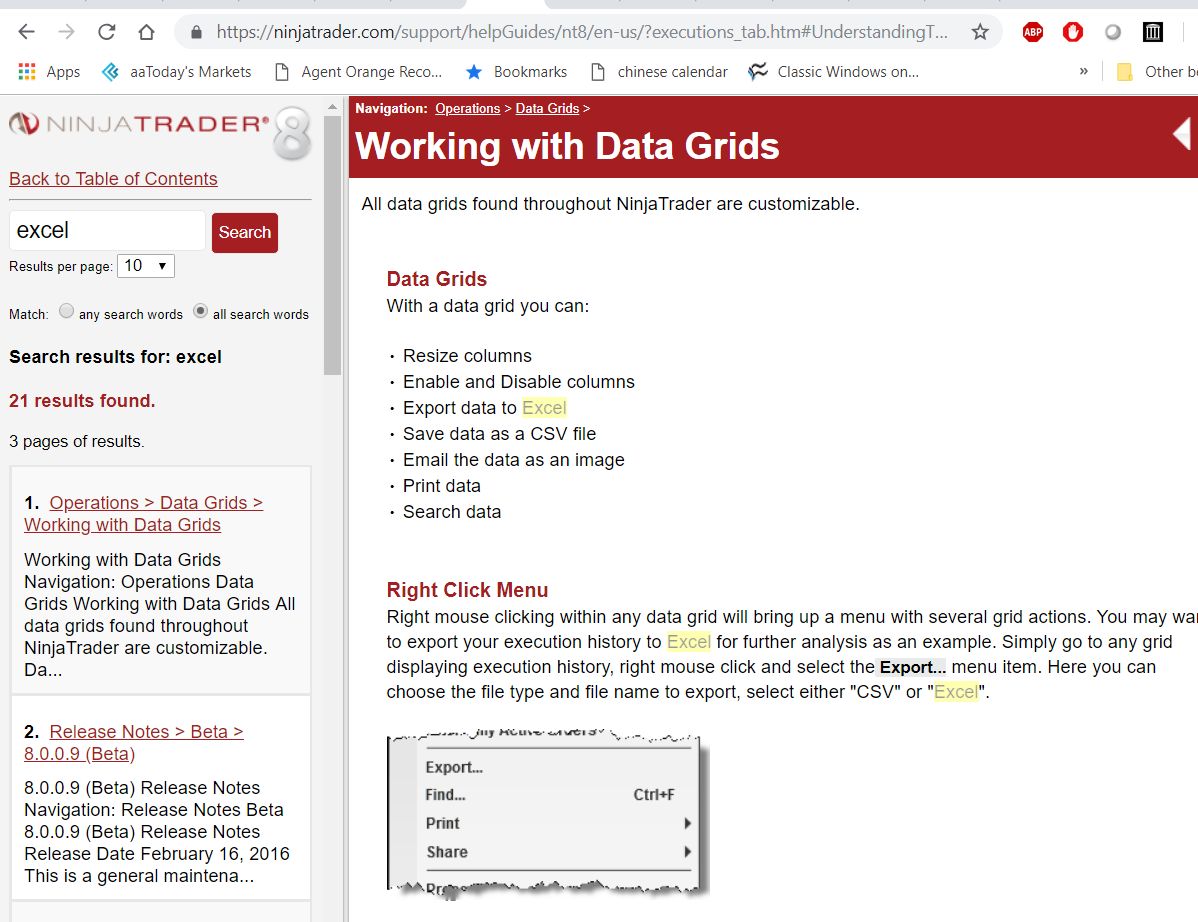Click the red Search button

click(244, 232)
